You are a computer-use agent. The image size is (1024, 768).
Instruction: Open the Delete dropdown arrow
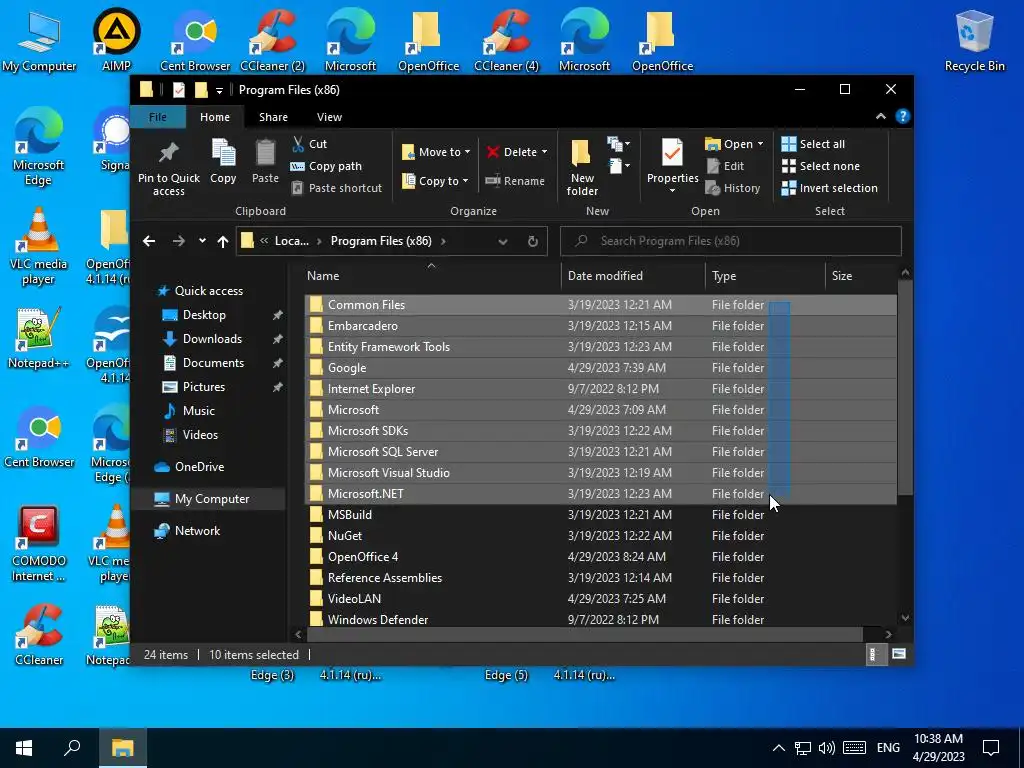544,152
